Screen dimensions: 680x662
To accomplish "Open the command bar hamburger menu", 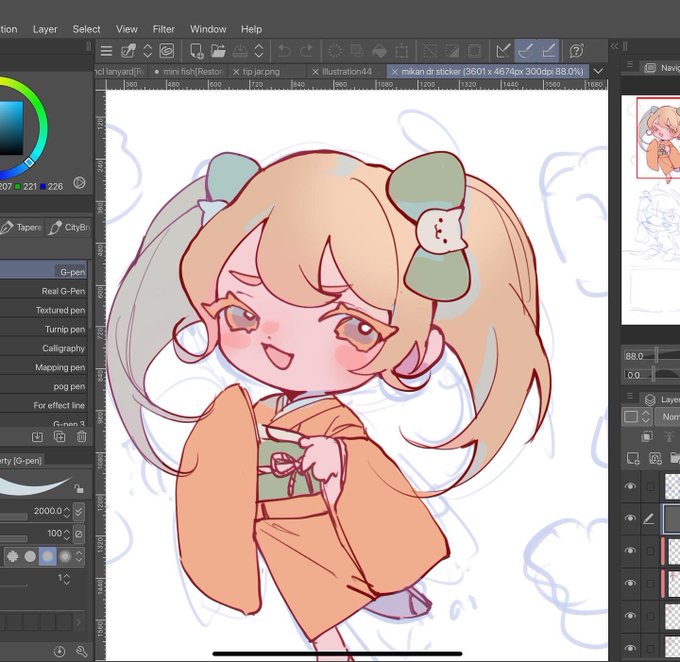I will (106, 51).
